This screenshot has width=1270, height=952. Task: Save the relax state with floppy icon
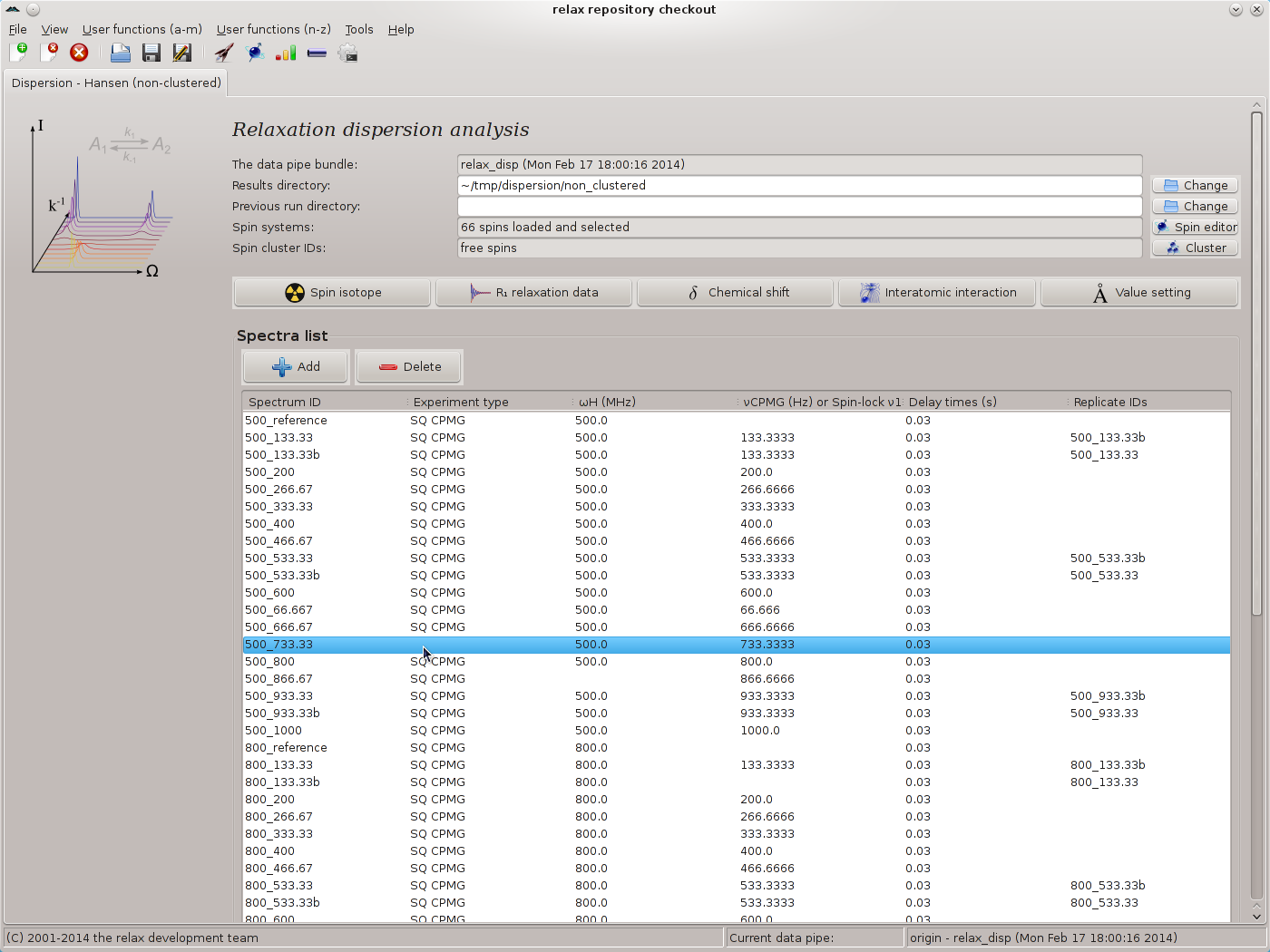(x=151, y=53)
